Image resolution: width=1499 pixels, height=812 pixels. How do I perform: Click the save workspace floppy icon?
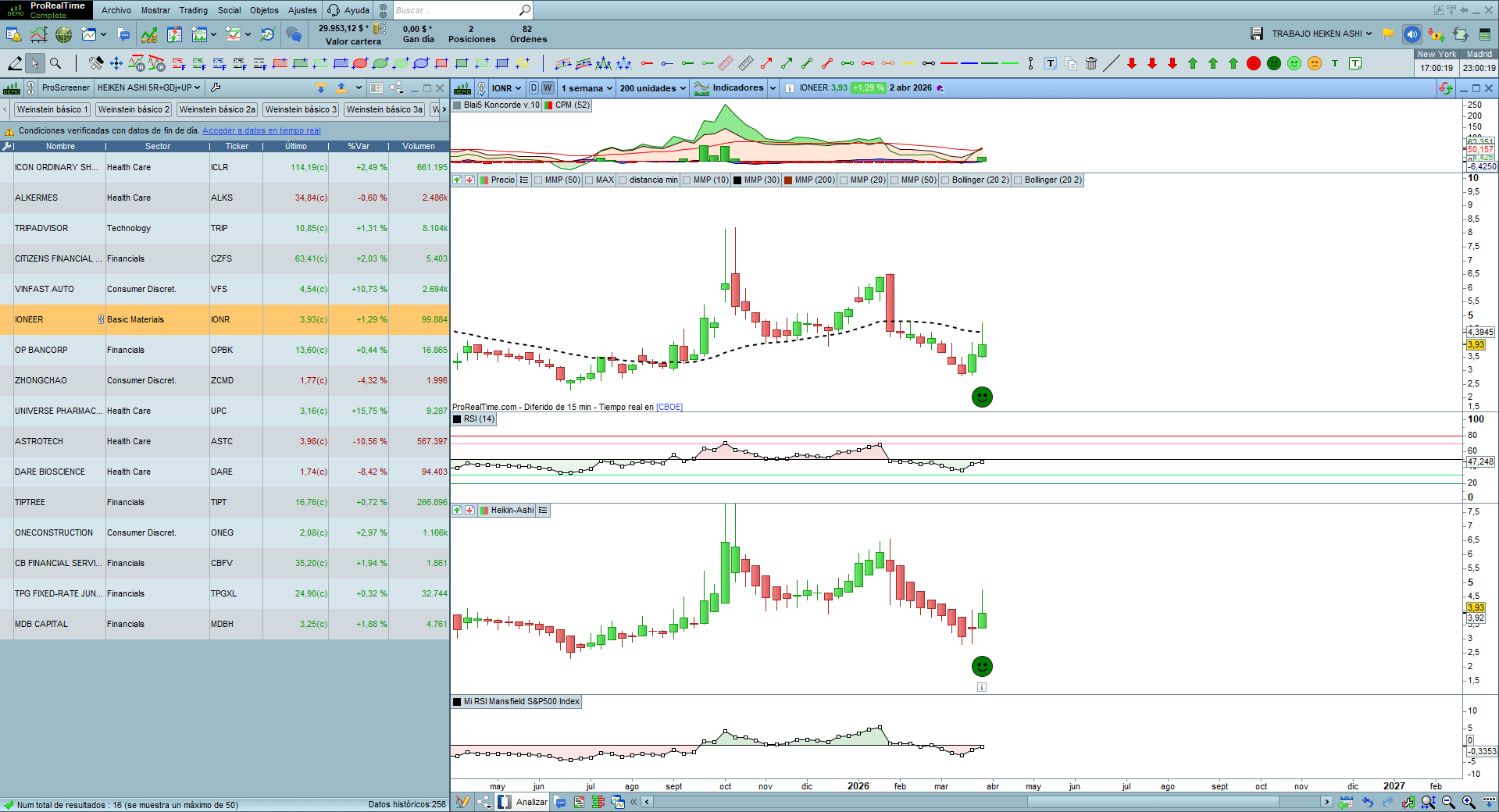tap(1257, 34)
